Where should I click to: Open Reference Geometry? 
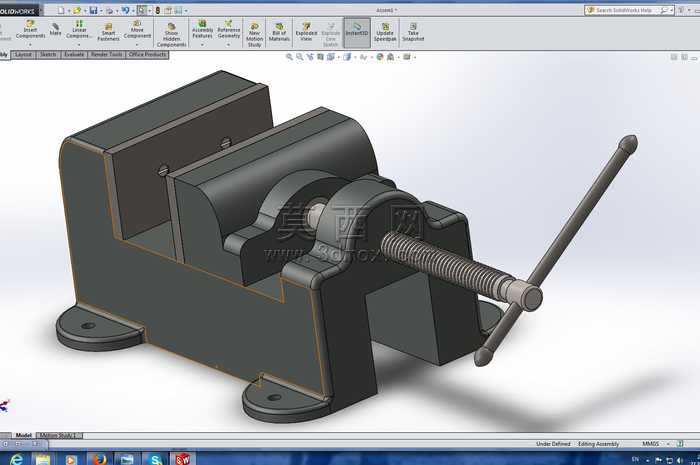point(229,29)
